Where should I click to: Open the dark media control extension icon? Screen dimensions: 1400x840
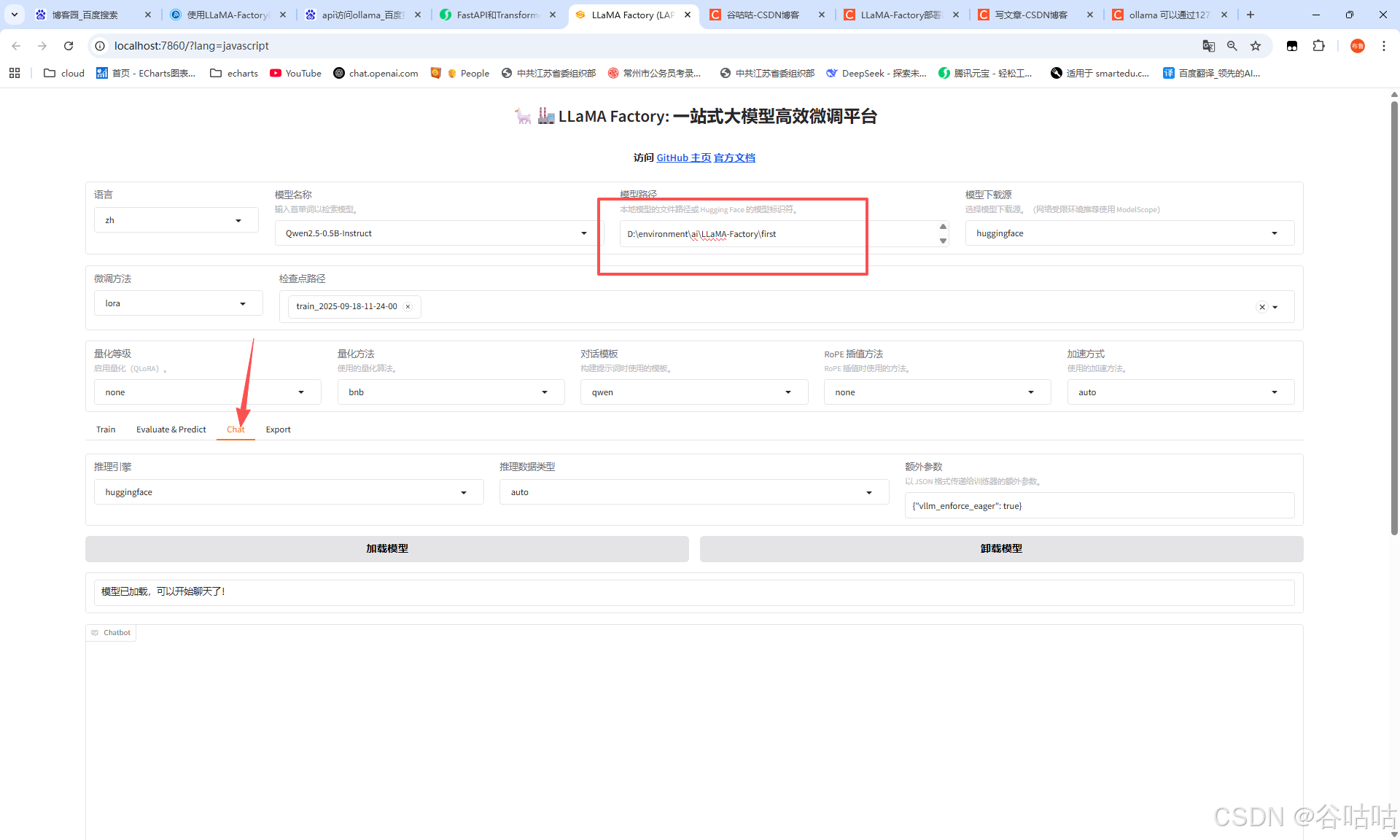1292,46
